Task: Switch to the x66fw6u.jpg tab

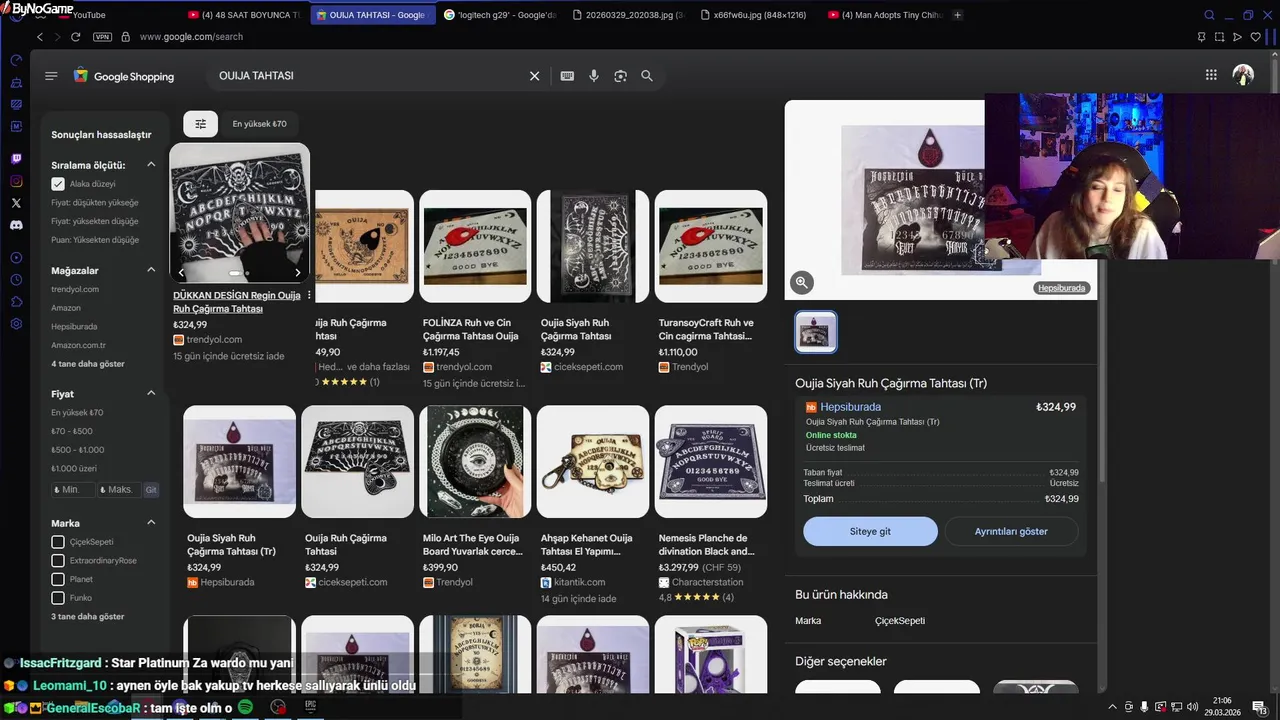Action: (754, 15)
